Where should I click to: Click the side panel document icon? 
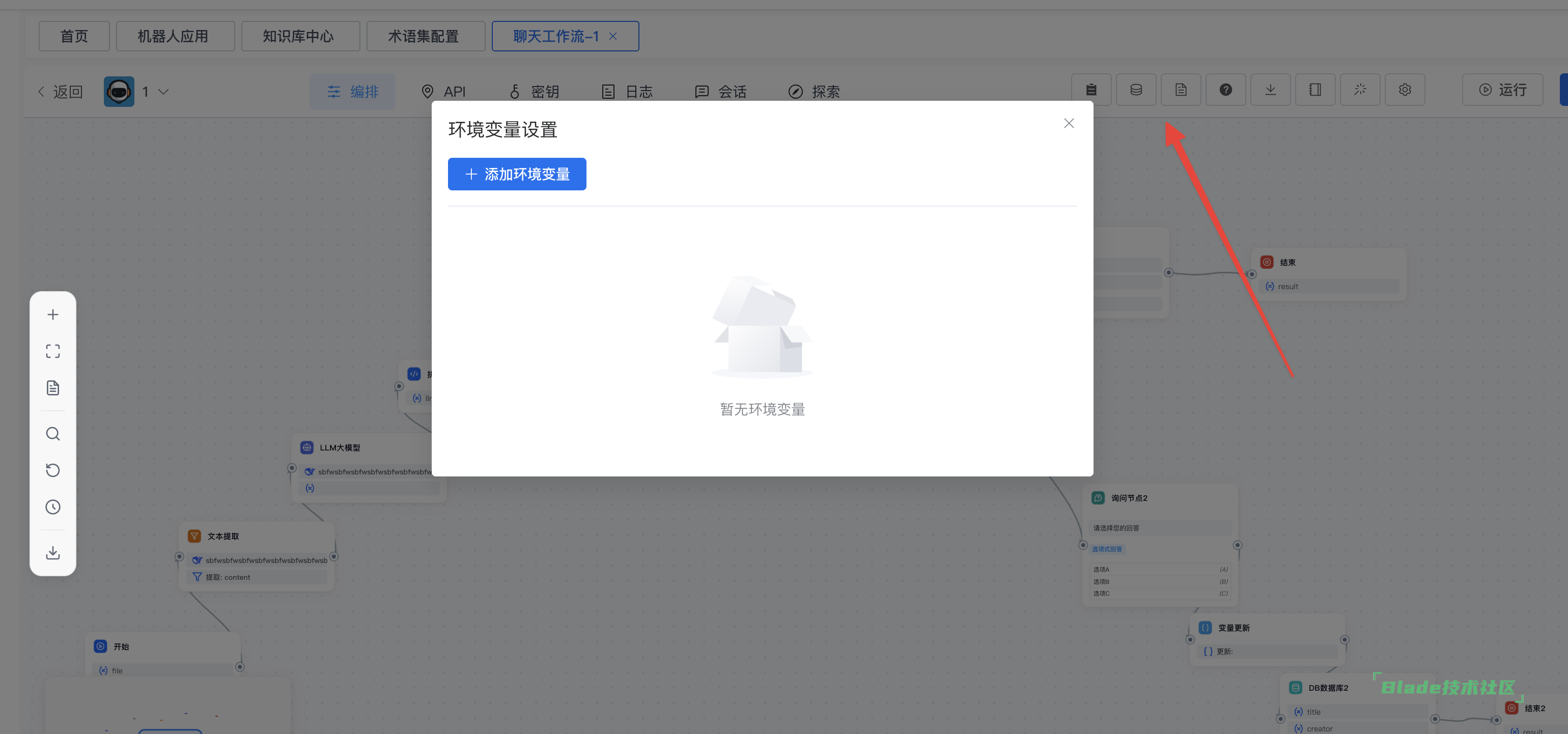[53, 388]
